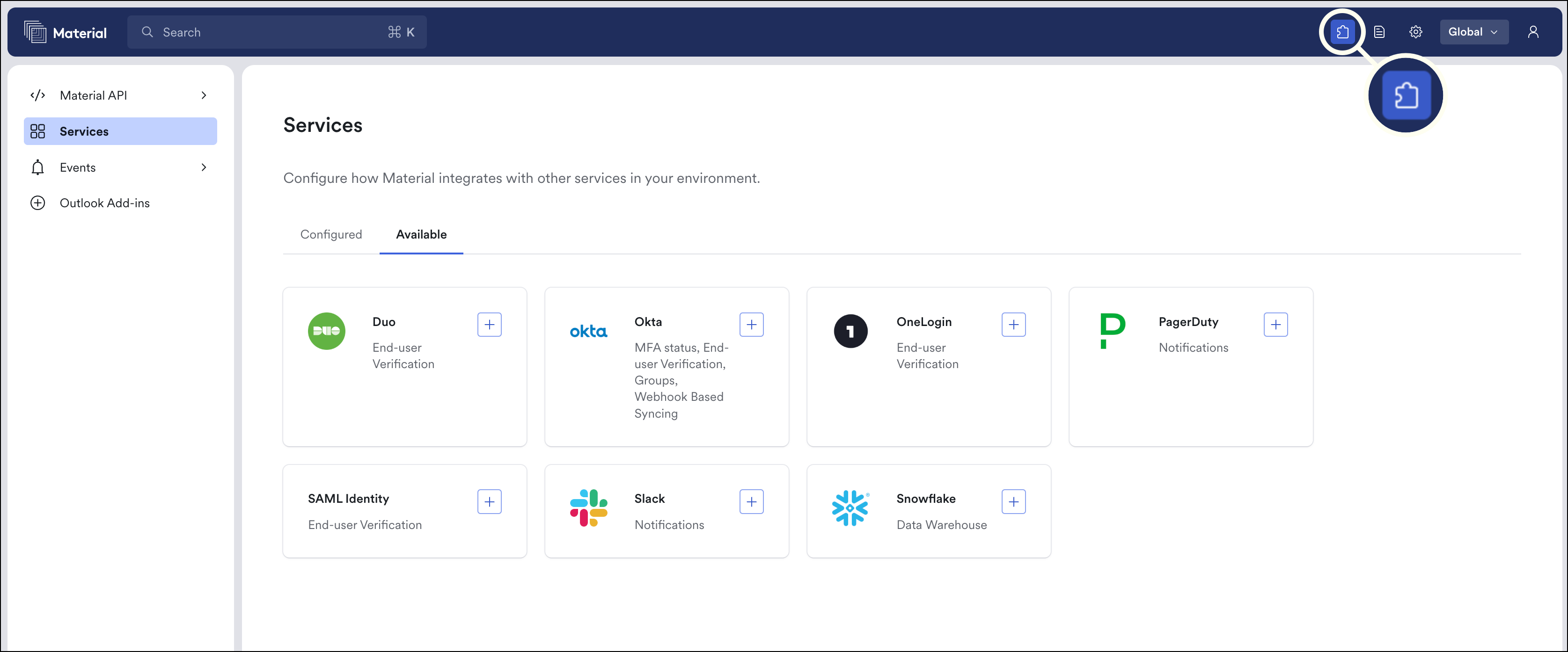Viewport: 1568px width, 652px height.
Task: Click the OneLogin card title
Action: (x=924, y=322)
